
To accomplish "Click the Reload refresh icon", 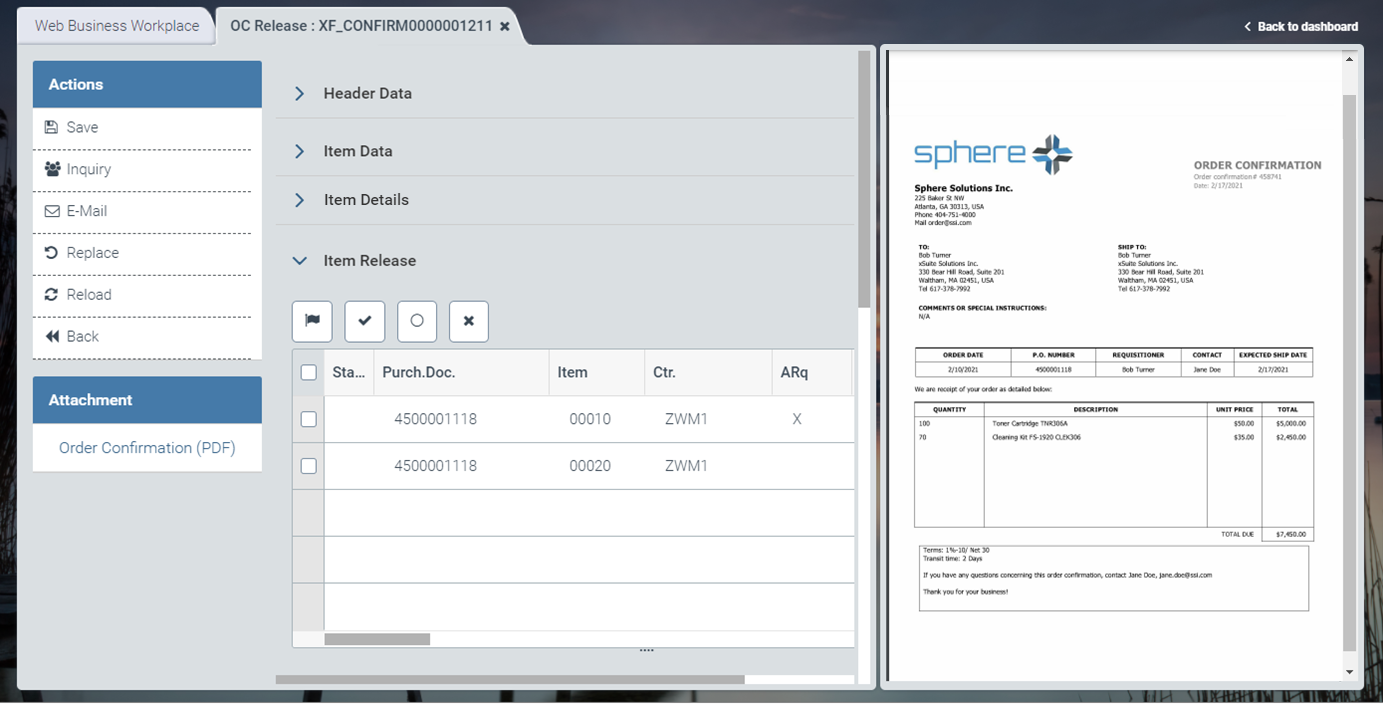I will [52, 295].
